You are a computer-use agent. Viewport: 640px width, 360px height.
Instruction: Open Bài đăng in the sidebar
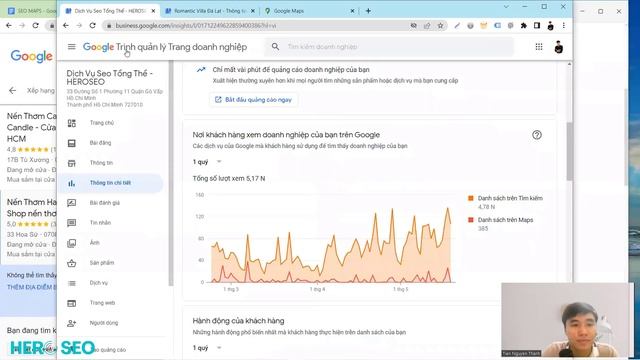pos(100,143)
